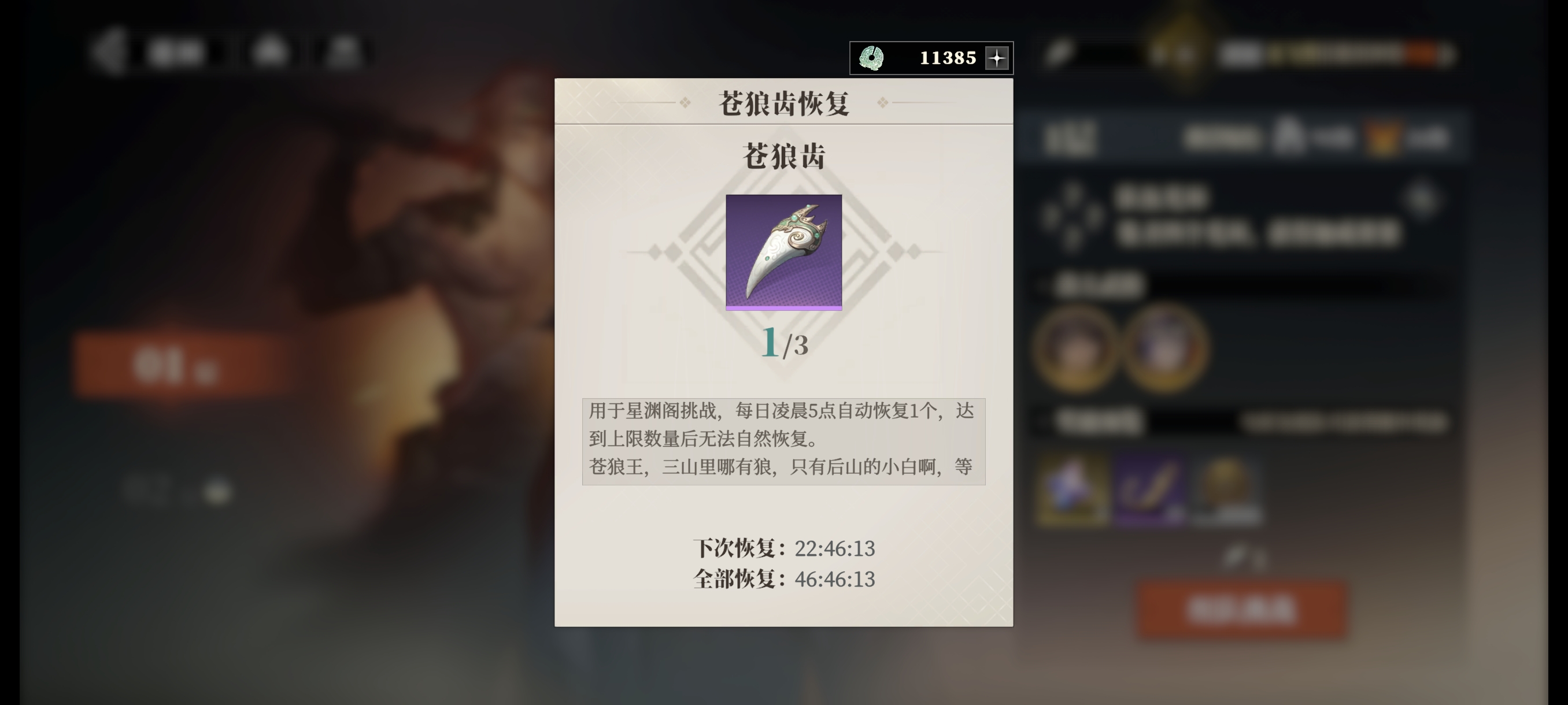Screen dimensions: 1568x705
Task: Click the 全部恢复 timer text
Action: tap(784, 579)
